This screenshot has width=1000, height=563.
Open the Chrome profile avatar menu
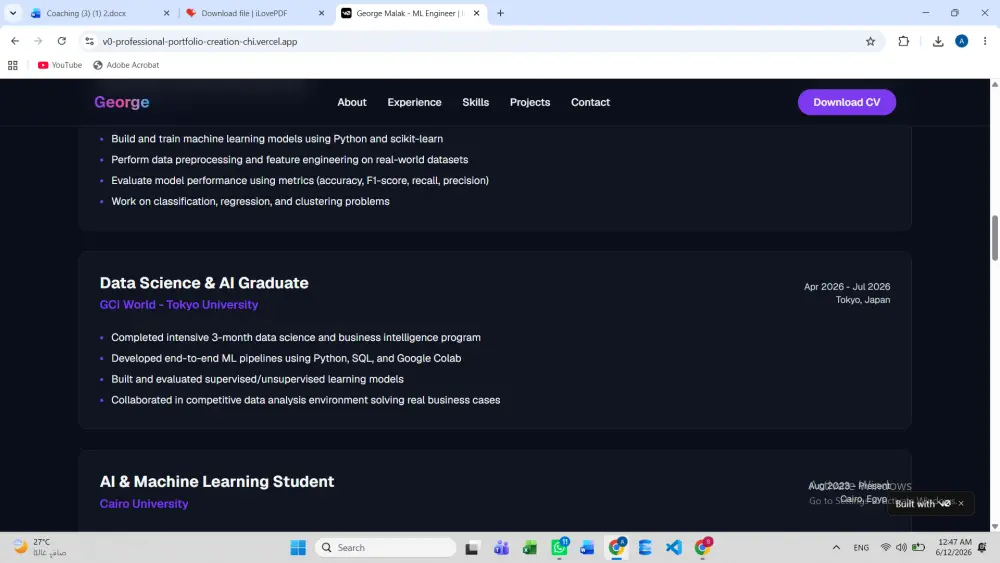coord(962,41)
